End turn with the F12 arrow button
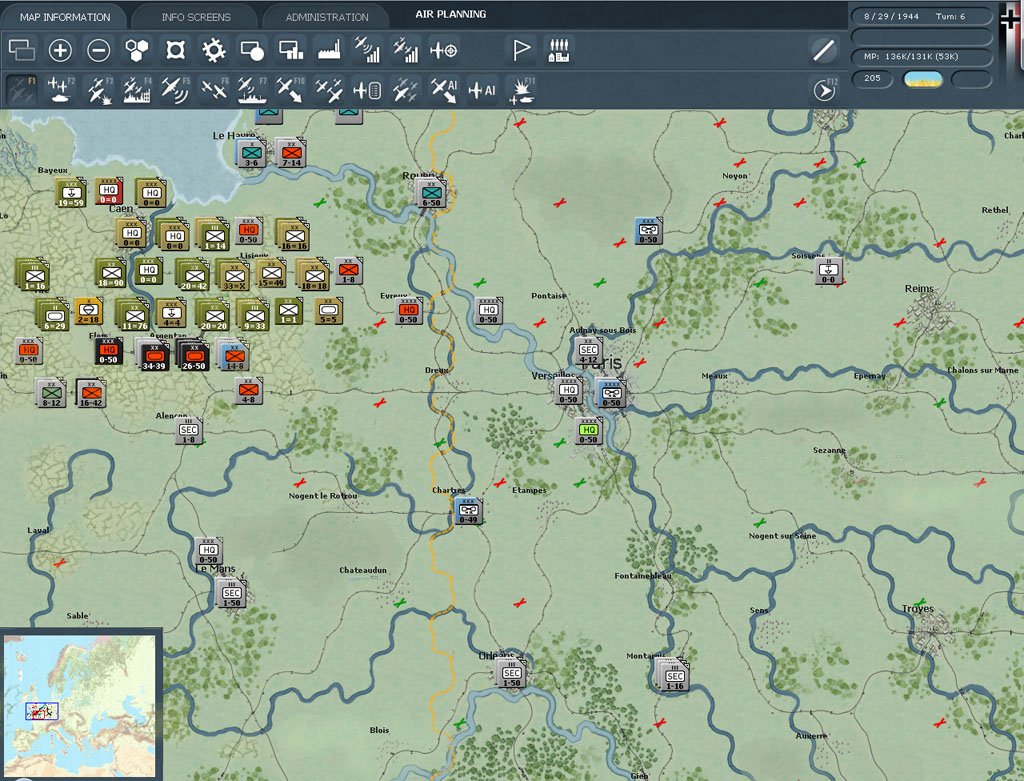 [824, 90]
